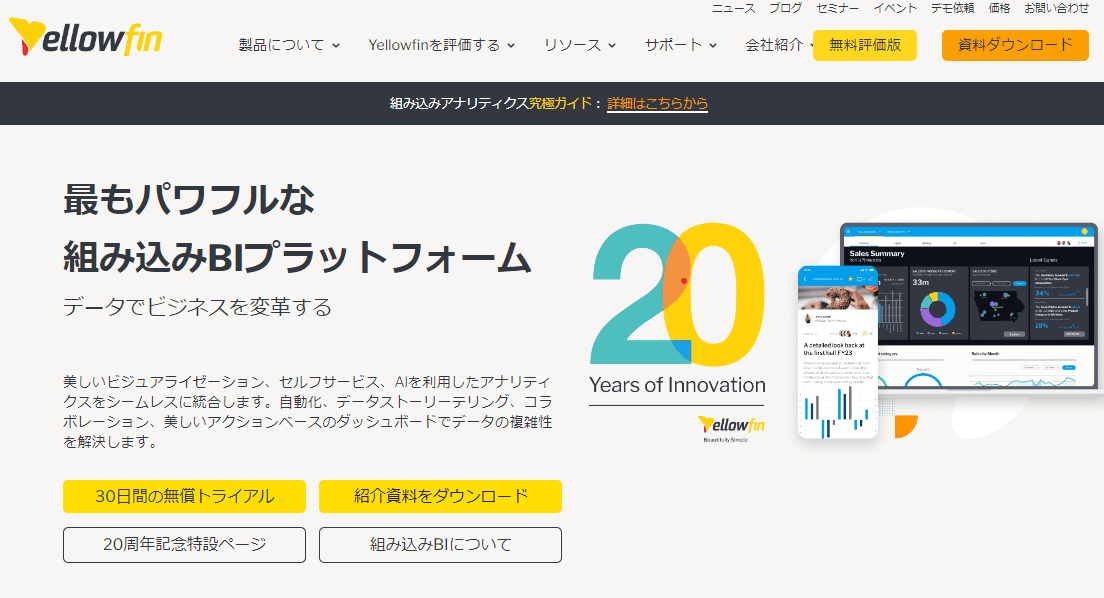Viewport: 1104px width, 598px height.
Task: Follow the 詳細はこちらから banner link
Action: [x=657, y=104]
